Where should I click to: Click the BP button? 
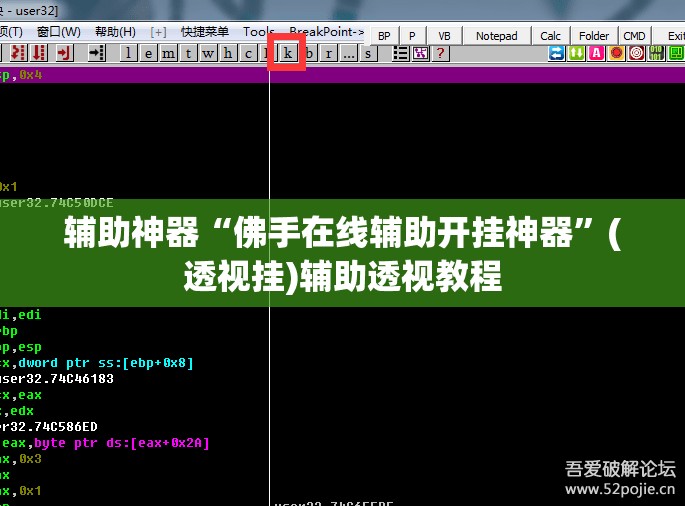click(x=384, y=36)
